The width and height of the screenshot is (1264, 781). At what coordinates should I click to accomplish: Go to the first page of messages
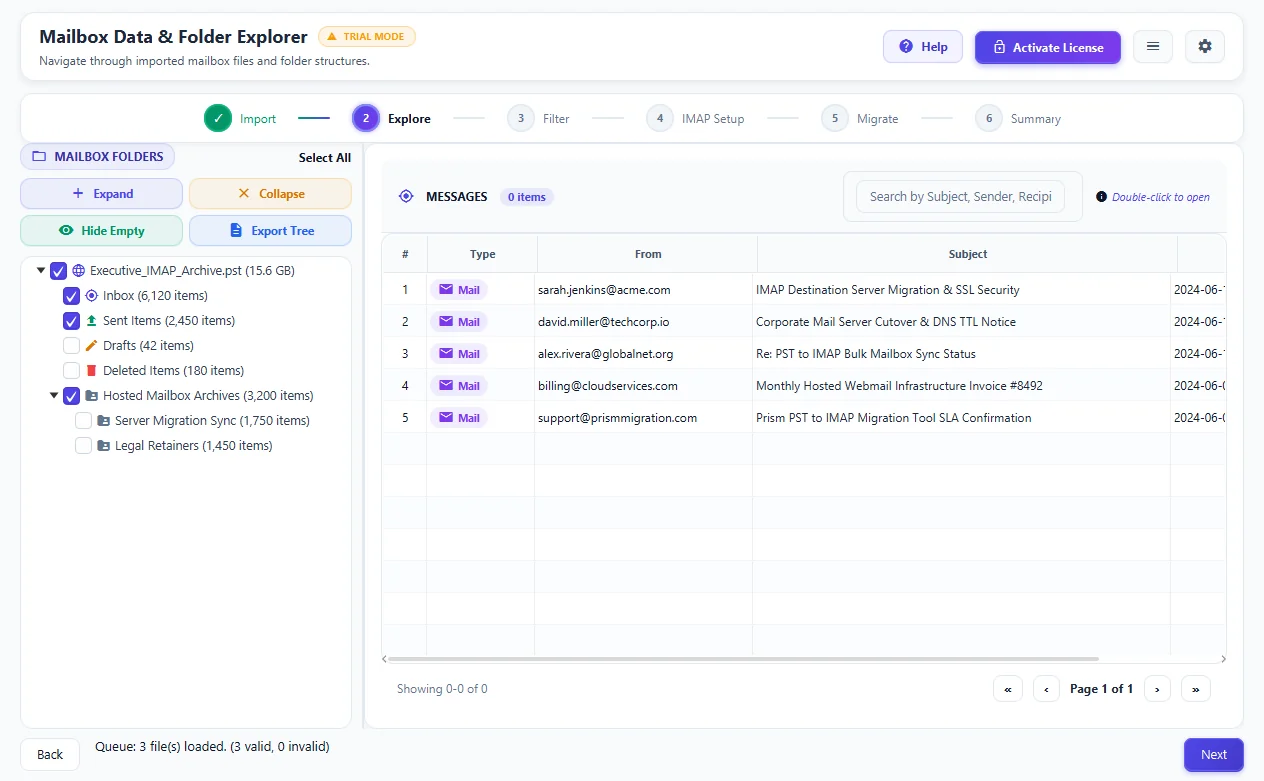coord(1008,688)
